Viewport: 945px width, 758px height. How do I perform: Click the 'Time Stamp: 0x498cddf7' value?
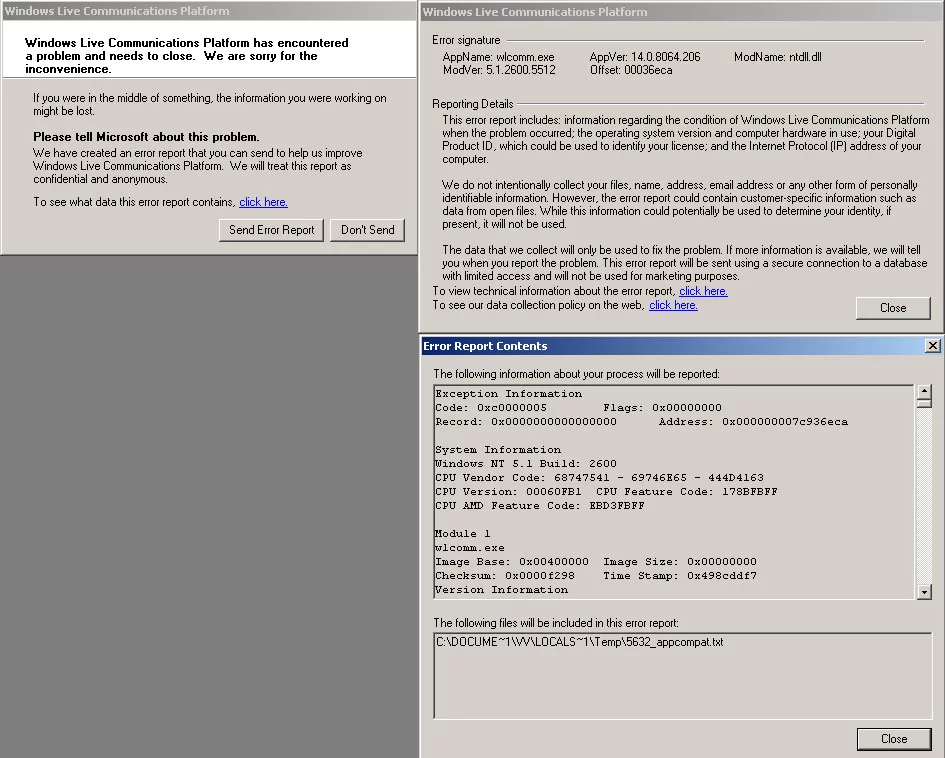pos(680,576)
